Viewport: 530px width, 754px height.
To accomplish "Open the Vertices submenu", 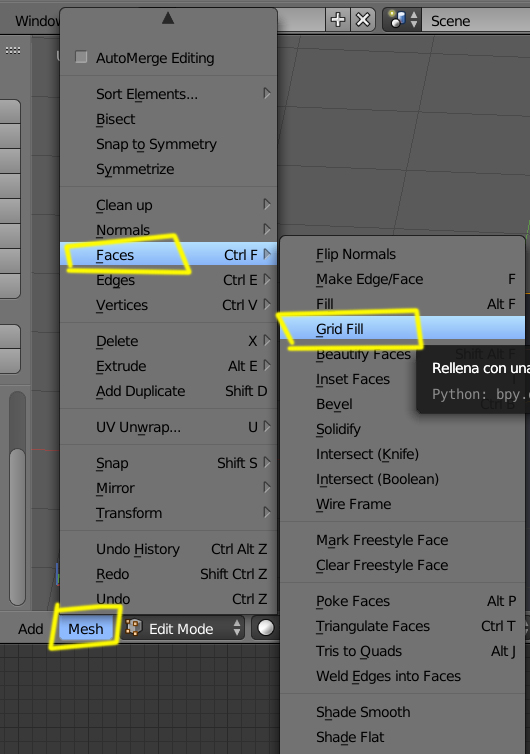I will click(x=168, y=305).
